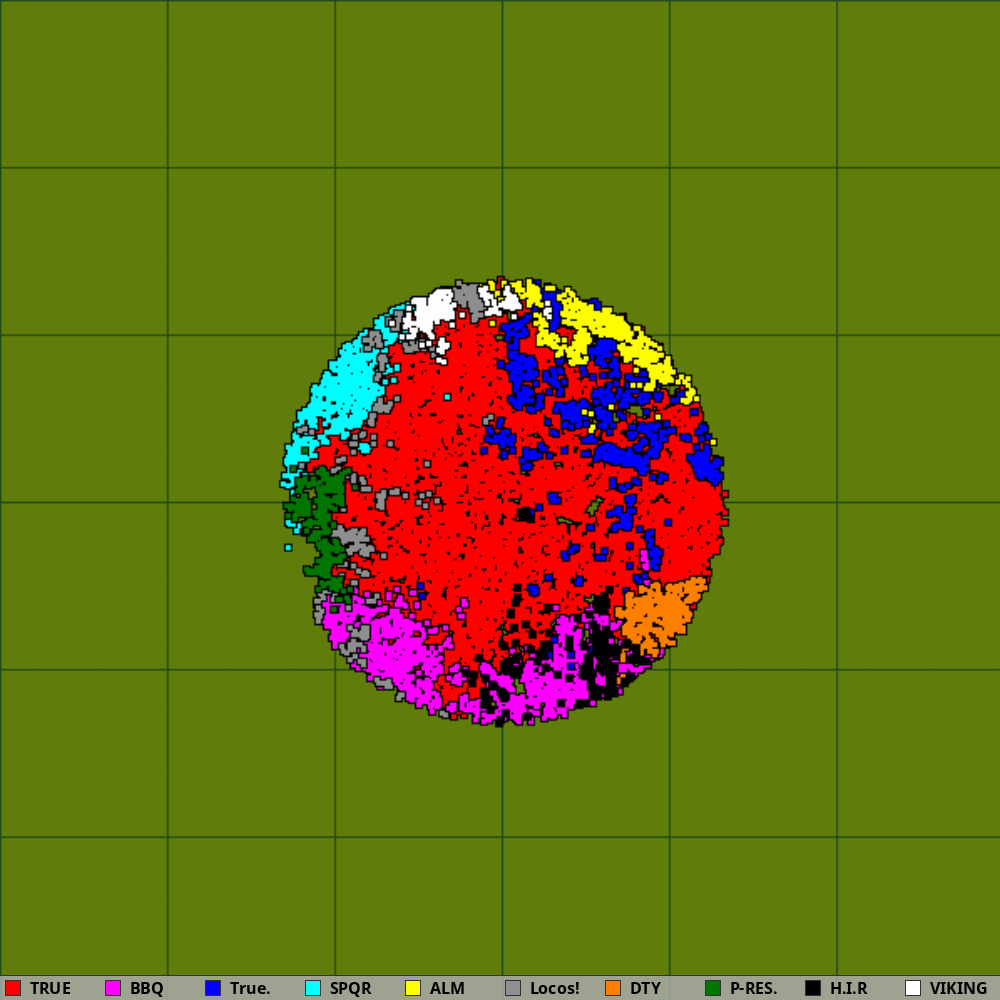Click the blue True. legend swatch
The height and width of the screenshot is (1000, 1000).
pos(213,988)
